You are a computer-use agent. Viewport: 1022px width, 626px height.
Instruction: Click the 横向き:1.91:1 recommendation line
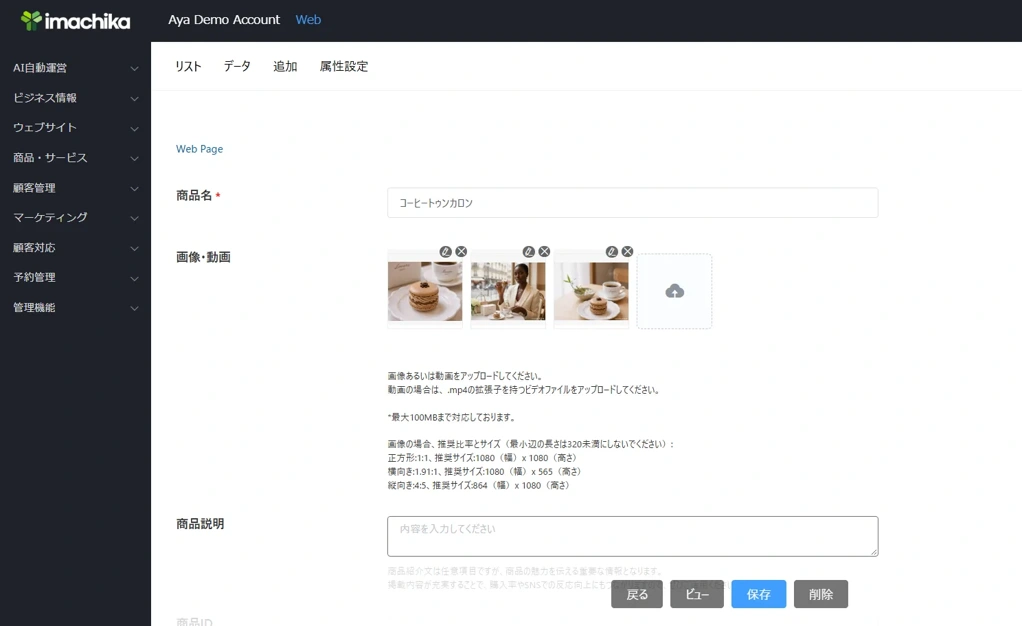point(484,471)
